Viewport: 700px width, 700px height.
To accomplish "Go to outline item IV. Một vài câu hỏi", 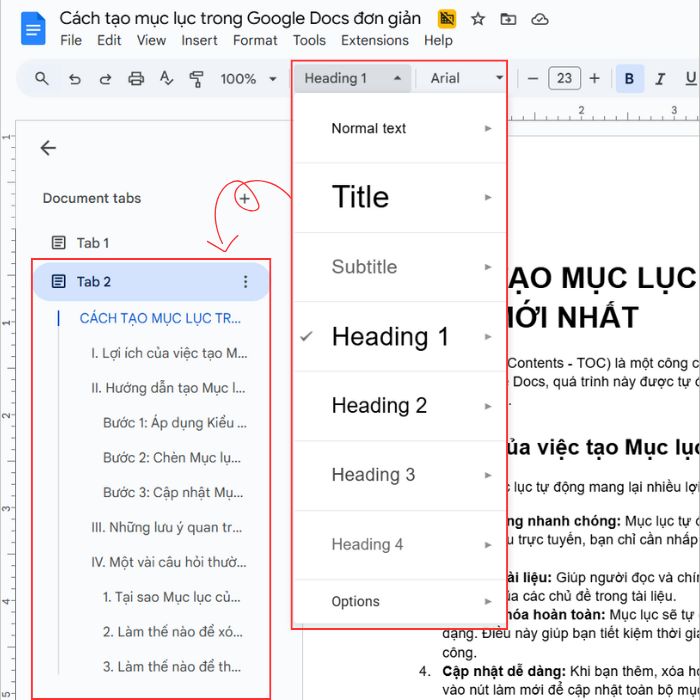I will (168, 562).
